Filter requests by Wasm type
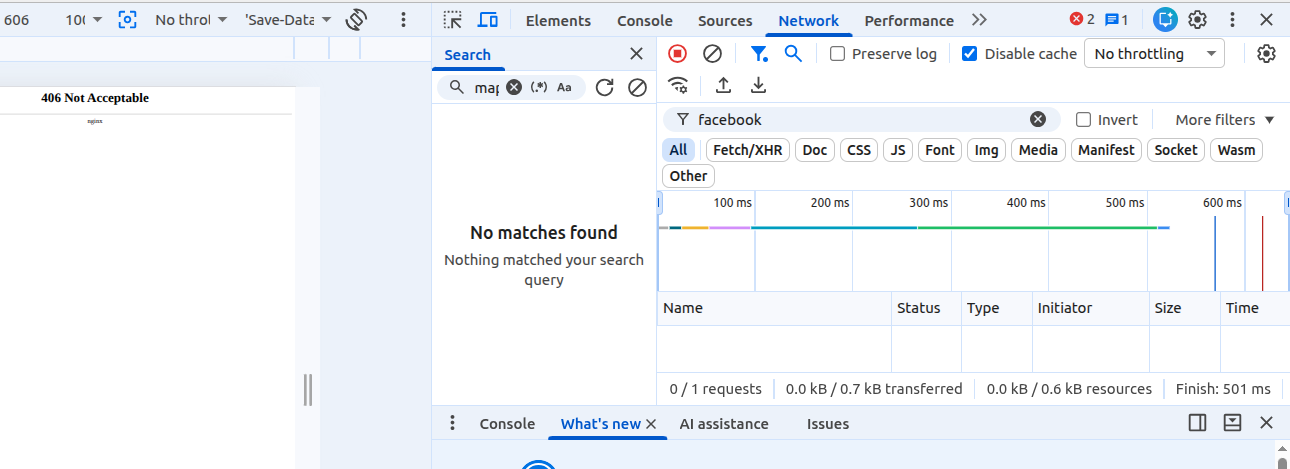Image resolution: width=1290 pixels, height=469 pixels. click(1236, 150)
